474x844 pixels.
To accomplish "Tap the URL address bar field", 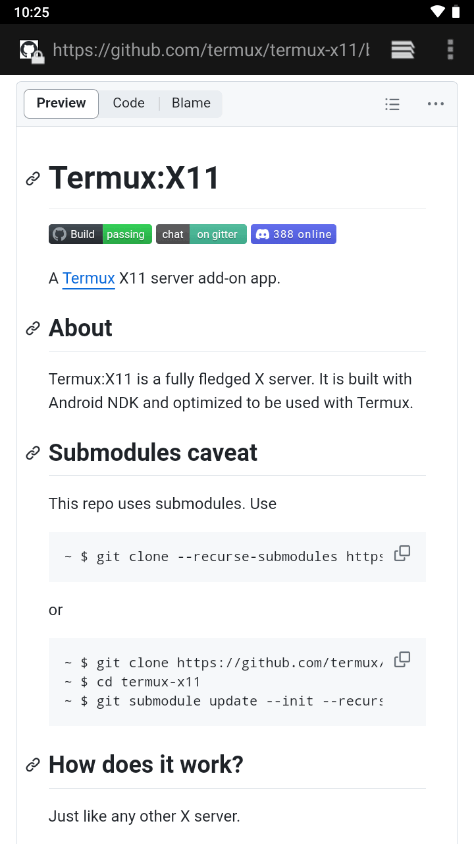I will point(211,50).
